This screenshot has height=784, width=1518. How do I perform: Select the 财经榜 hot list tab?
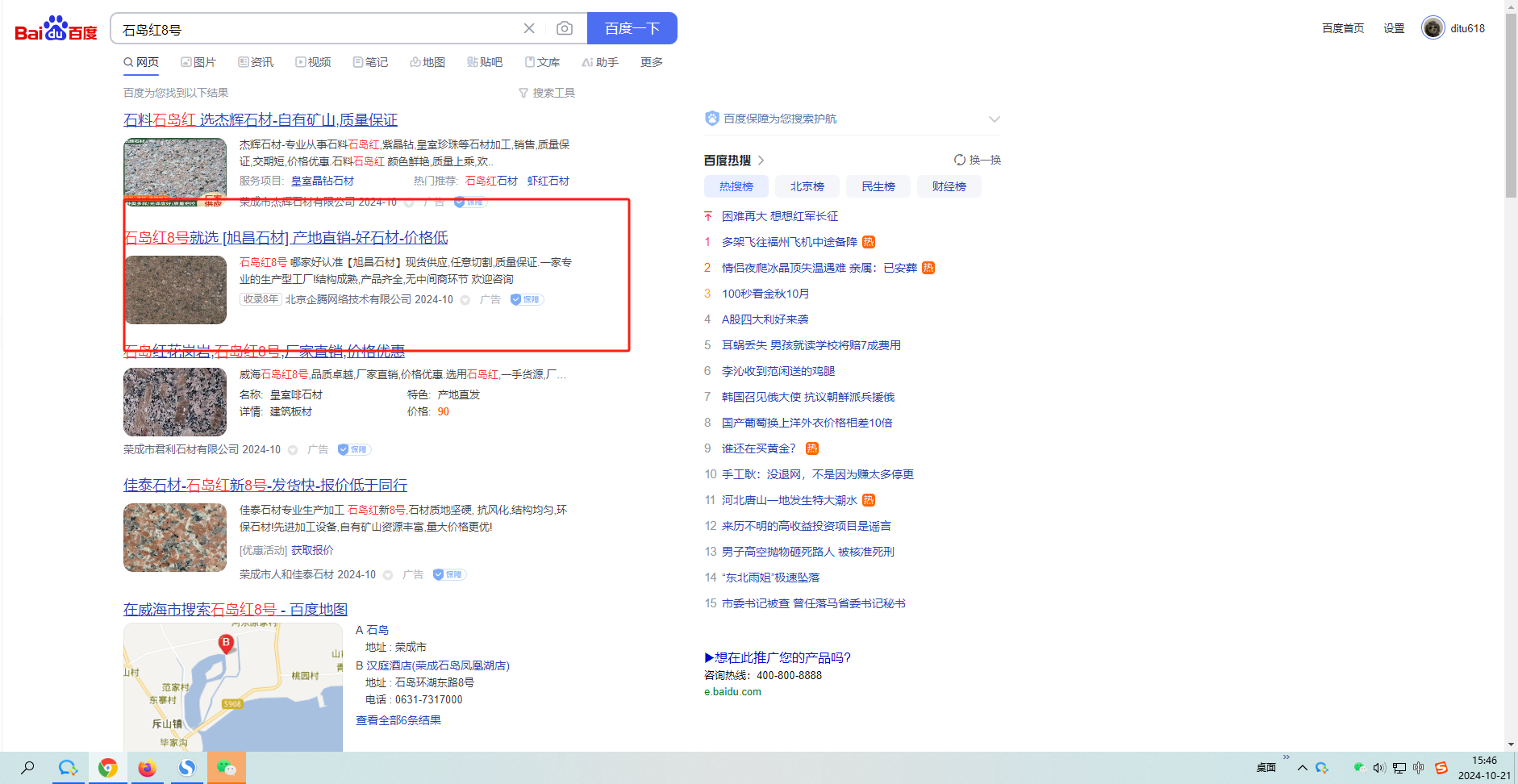(x=949, y=186)
